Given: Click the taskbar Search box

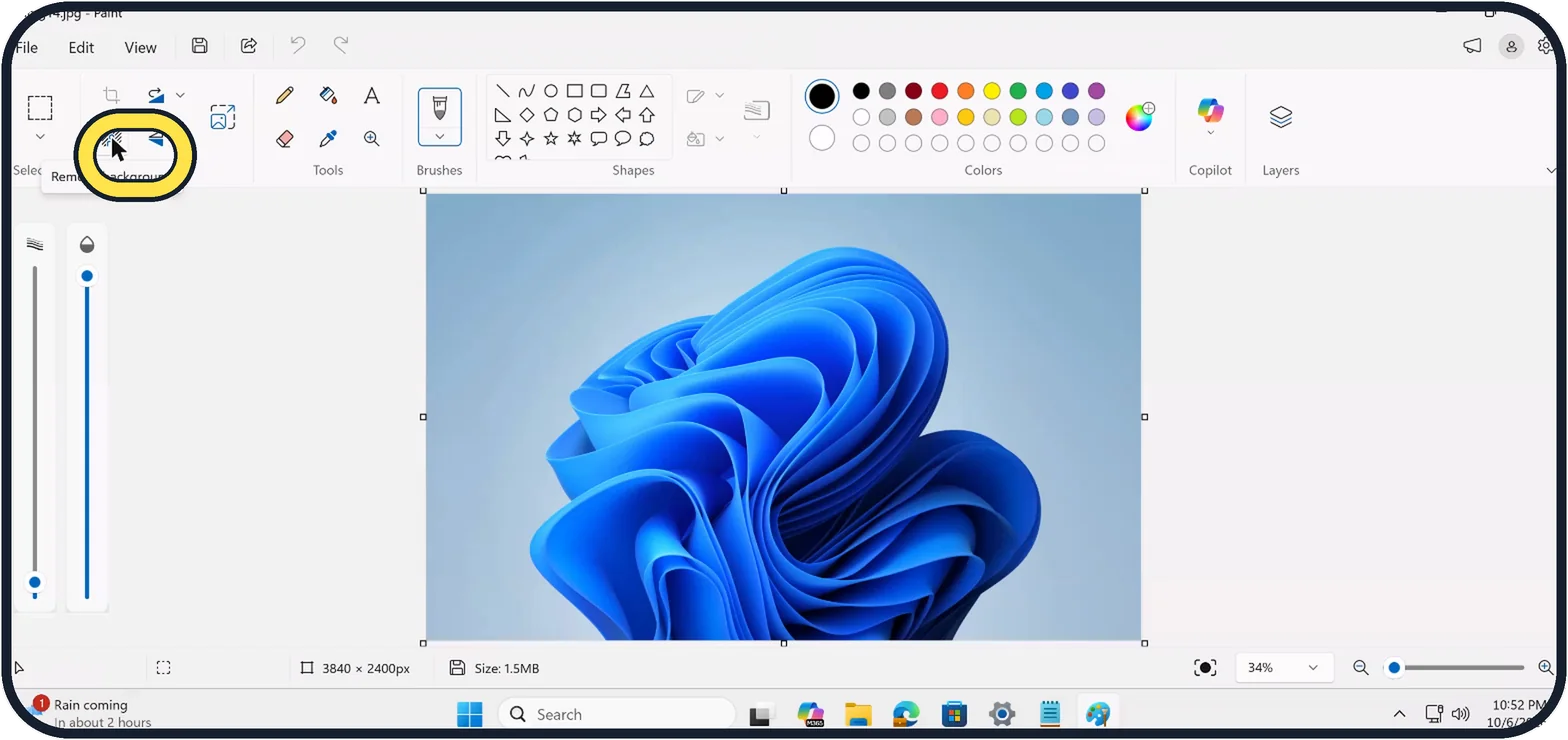Looking at the screenshot, I should tap(616, 714).
